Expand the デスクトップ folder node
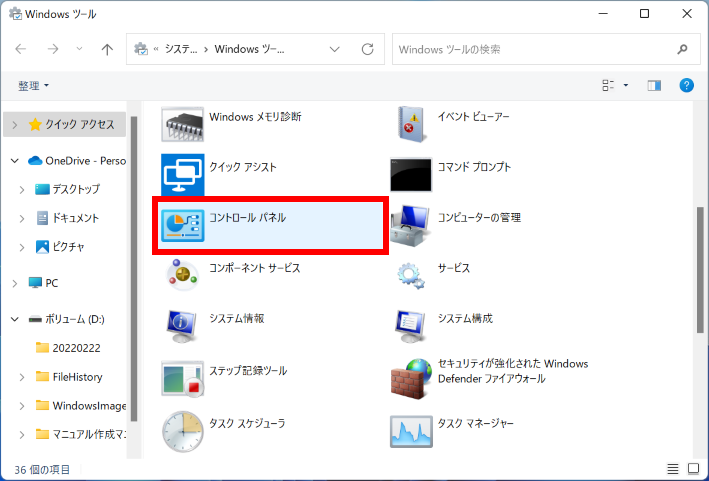The image size is (709, 481). point(22,190)
